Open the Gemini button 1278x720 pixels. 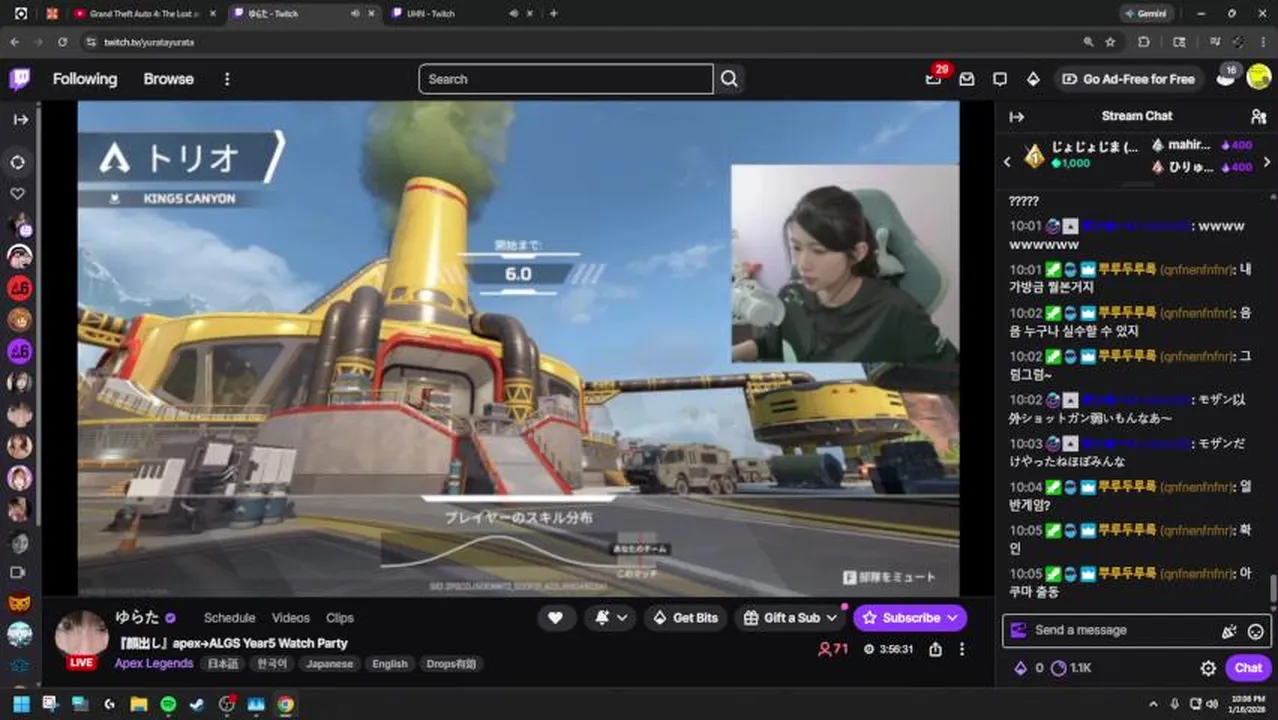(1146, 13)
